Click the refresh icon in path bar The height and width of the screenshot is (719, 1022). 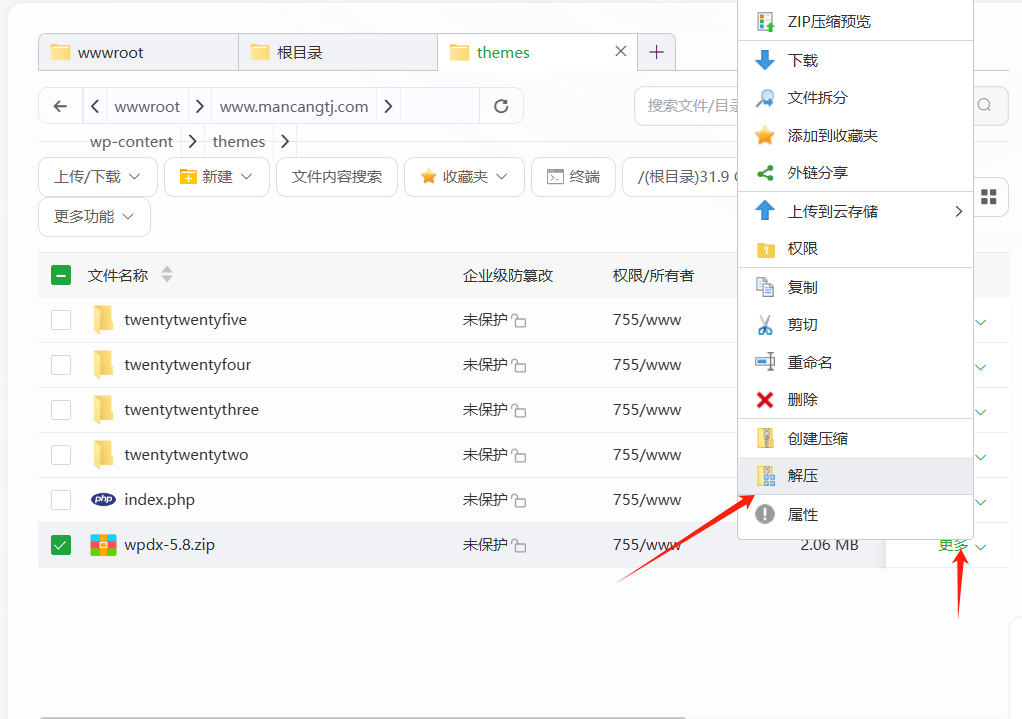click(501, 106)
